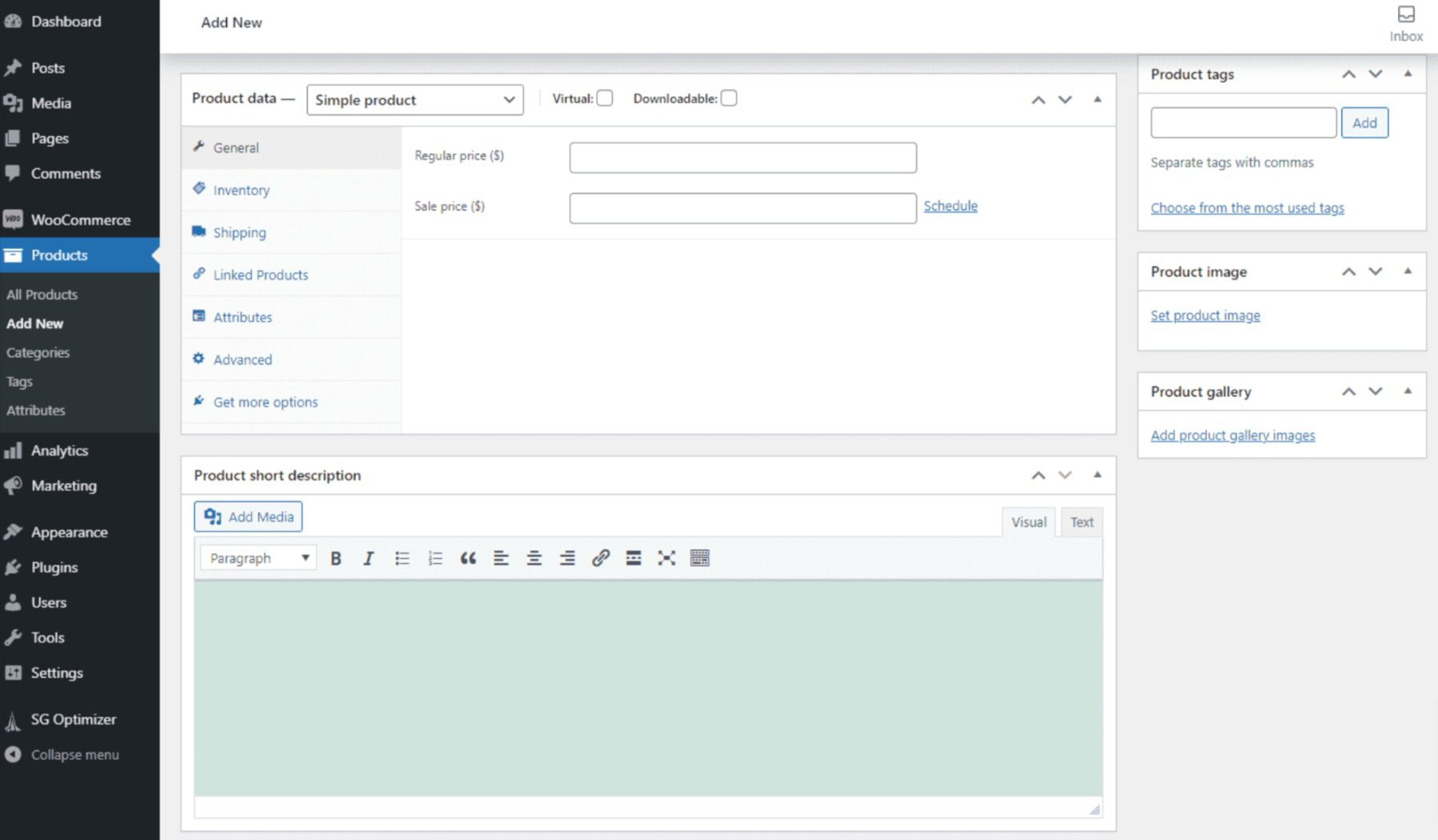Image resolution: width=1438 pixels, height=840 pixels.
Task: Insert a blockquote
Action: coord(468,557)
